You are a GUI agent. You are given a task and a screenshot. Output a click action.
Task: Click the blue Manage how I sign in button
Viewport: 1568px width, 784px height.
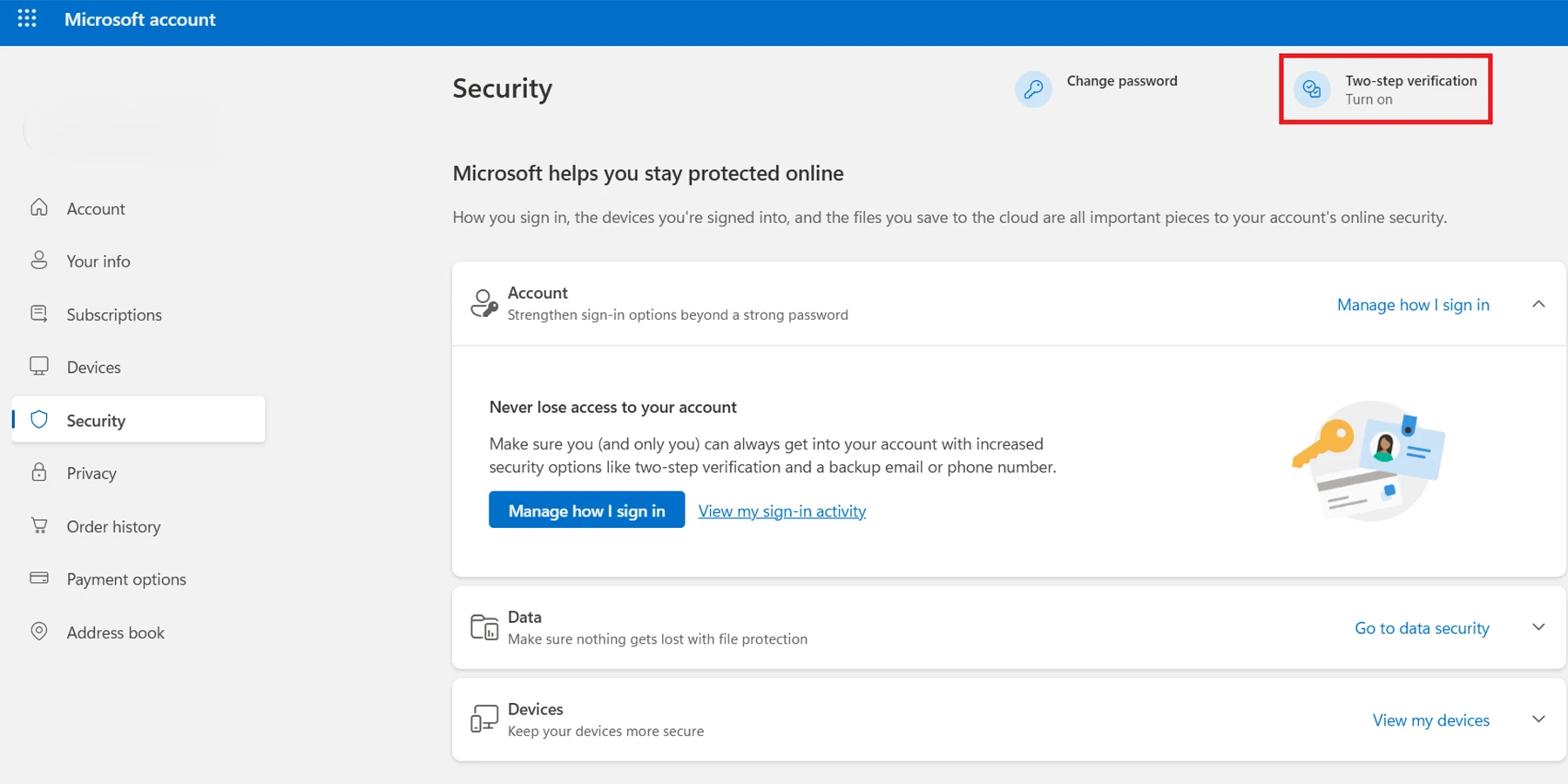pyautogui.click(x=586, y=510)
